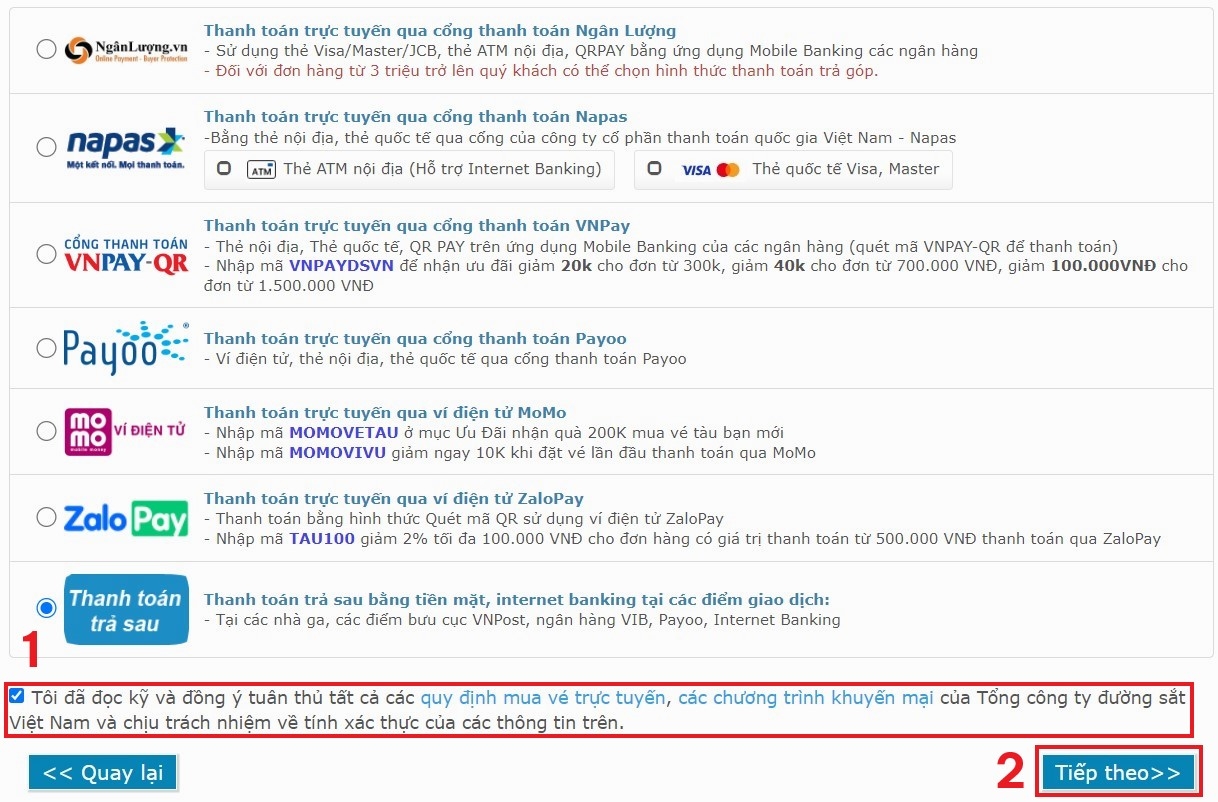Click the Napas payment gateway heading
The width and height of the screenshot is (1218, 802).
coord(416,117)
